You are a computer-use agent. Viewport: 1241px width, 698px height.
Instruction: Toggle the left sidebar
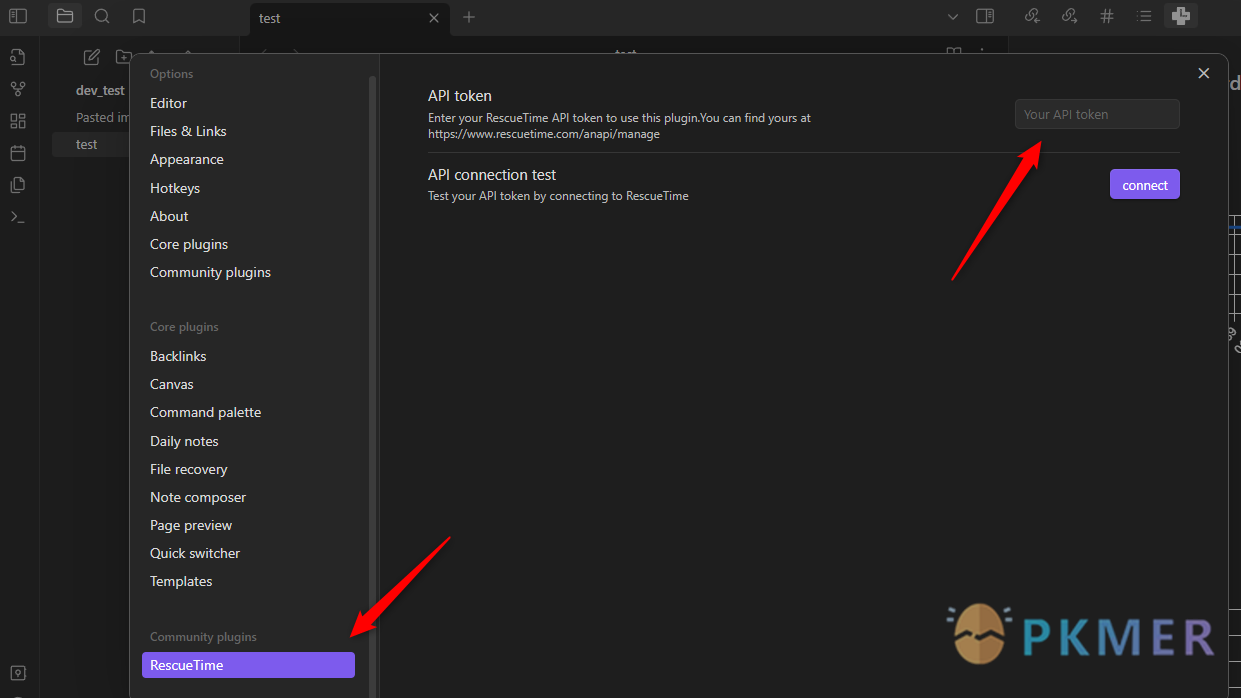pos(18,16)
